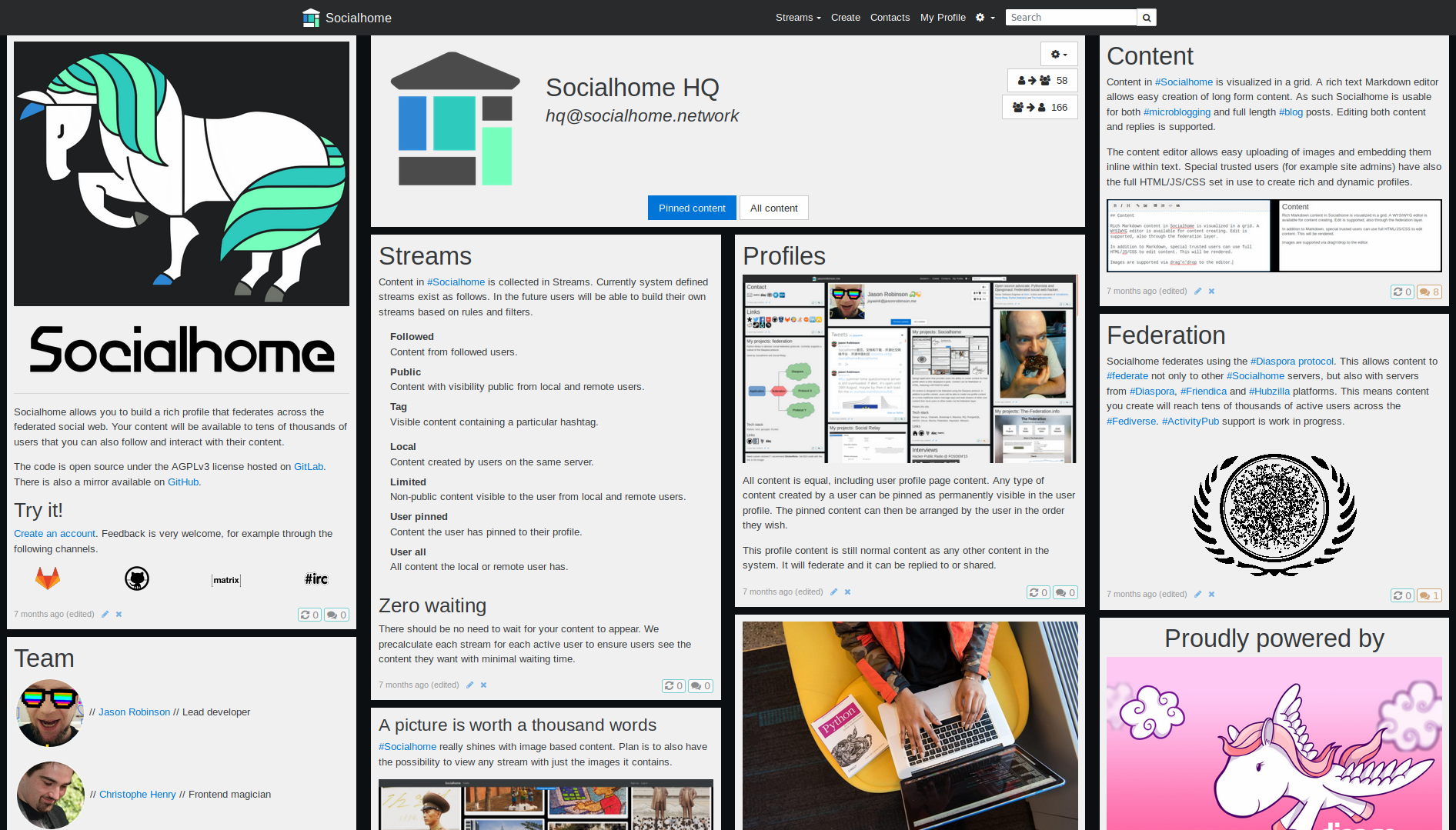Delete the Content post x icon
1456x830 pixels.
pos(1211,292)
